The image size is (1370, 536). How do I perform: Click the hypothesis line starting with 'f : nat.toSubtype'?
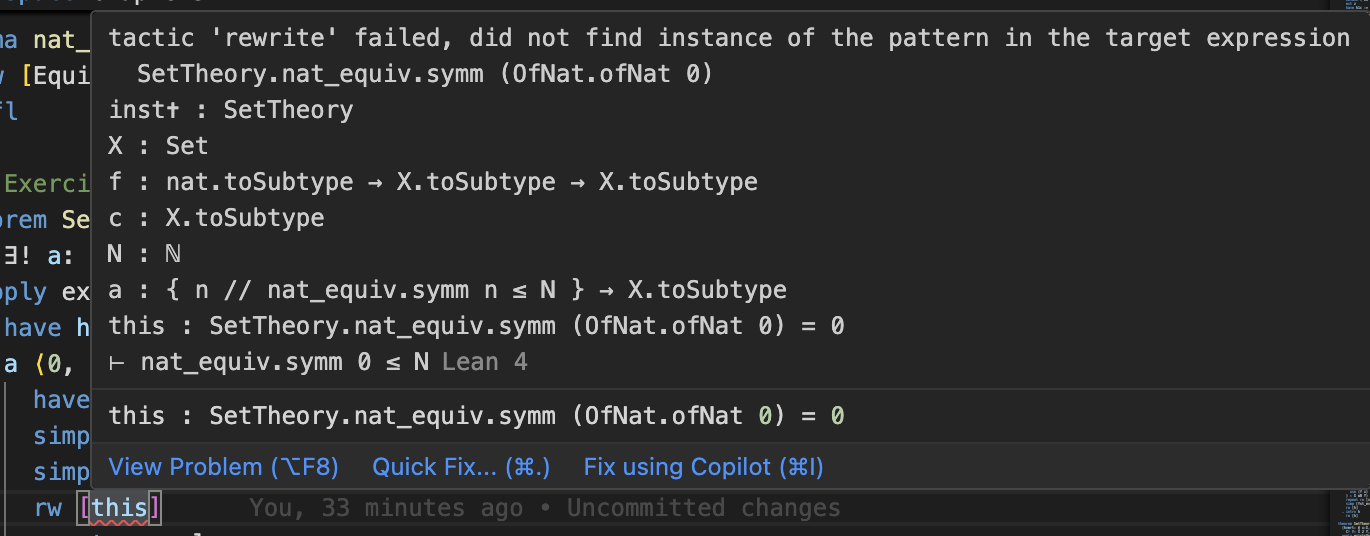(432, 182)
